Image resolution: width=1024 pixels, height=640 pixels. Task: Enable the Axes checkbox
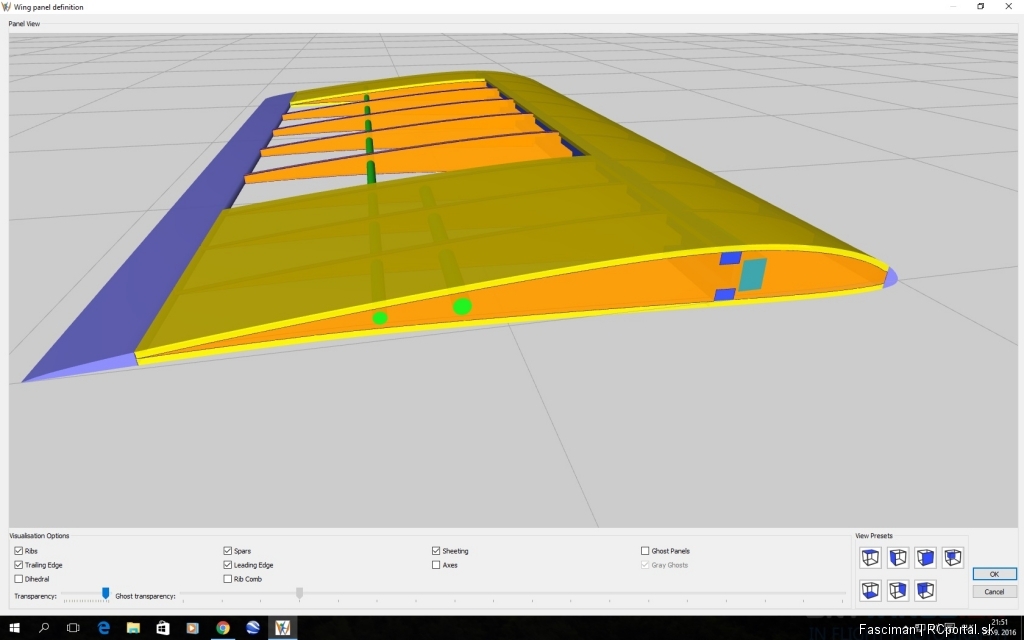pos(436,565)
